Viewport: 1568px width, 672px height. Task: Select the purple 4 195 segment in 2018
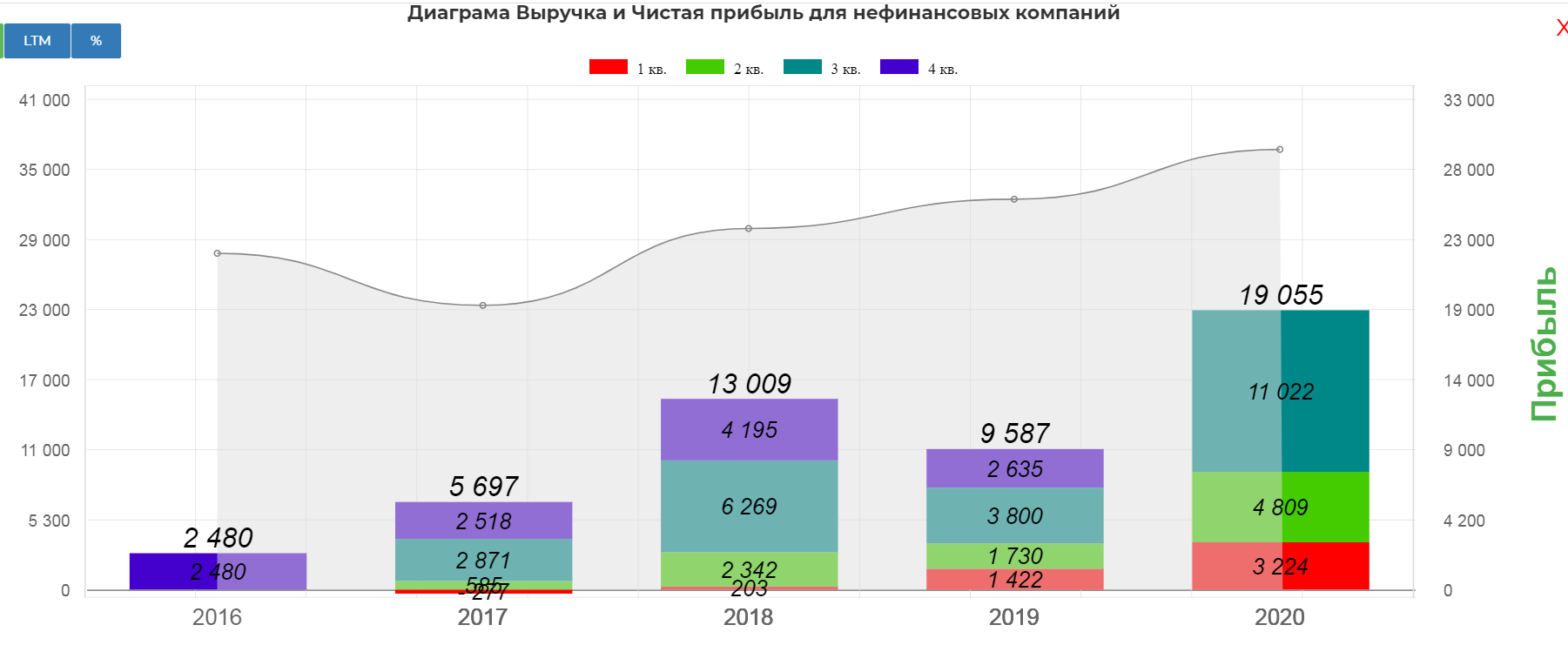pos(749,429)
